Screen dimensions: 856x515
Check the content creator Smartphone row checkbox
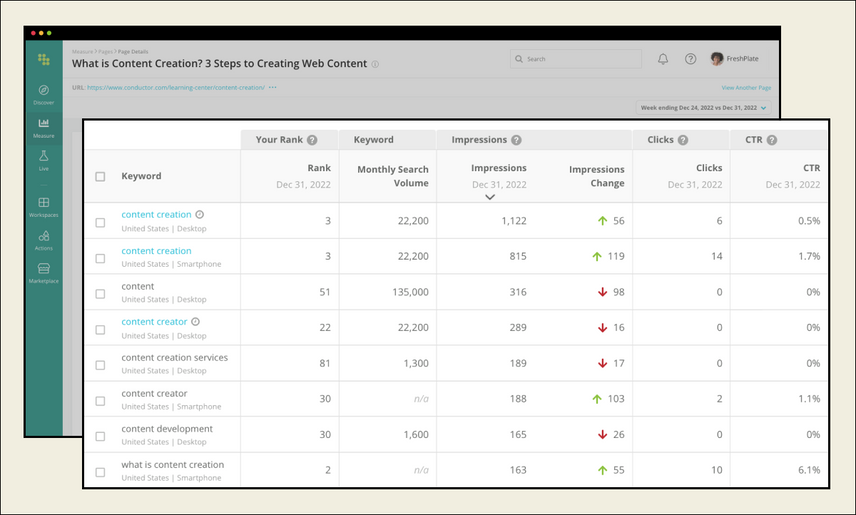pos(100,401)
